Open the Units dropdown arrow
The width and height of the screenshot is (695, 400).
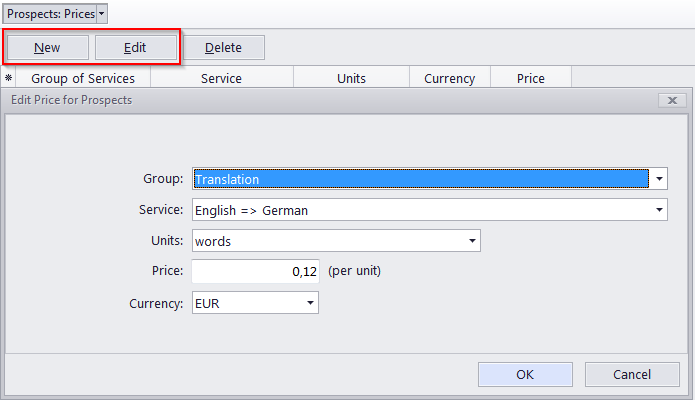point(472,241)
